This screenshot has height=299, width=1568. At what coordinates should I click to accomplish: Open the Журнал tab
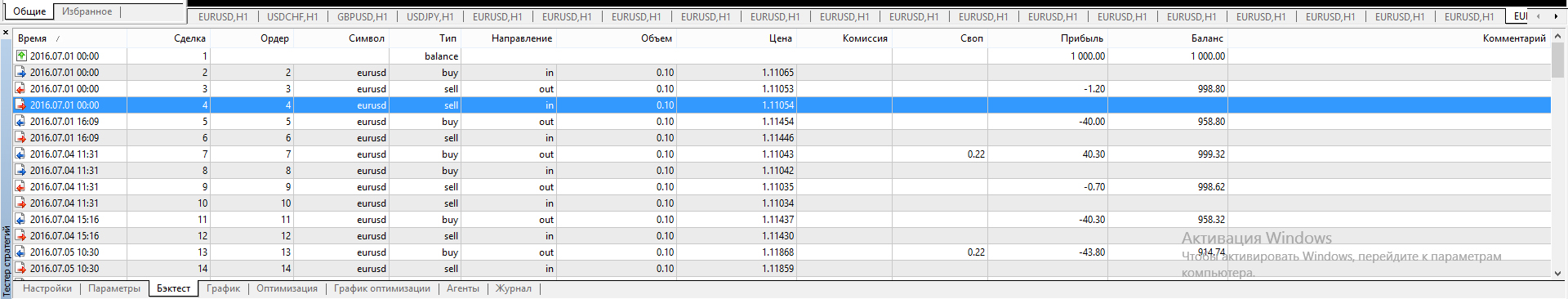pos(514,288)
